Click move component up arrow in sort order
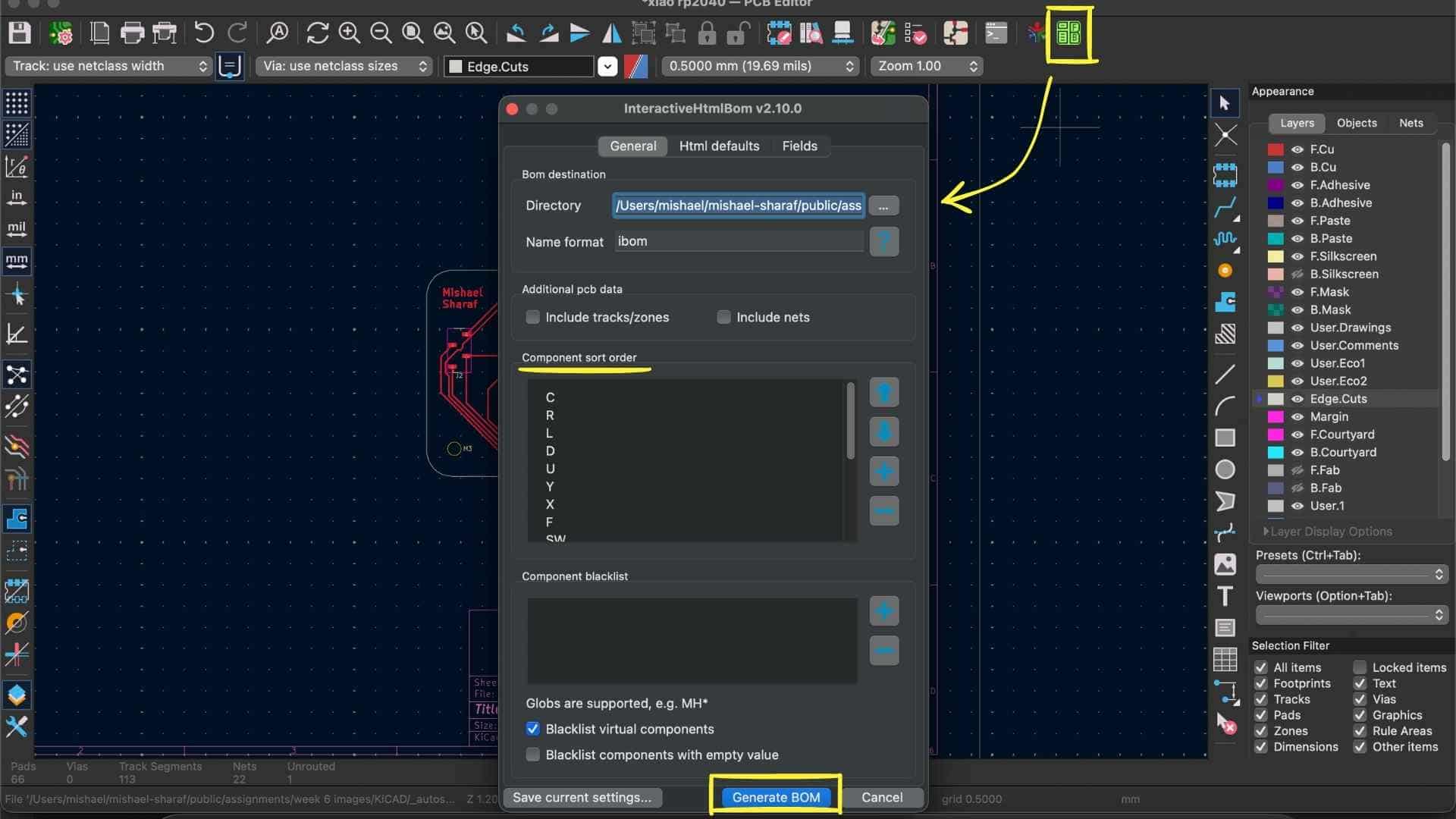The height and width of the screenshot is (819, 1456). click(x=883, y=393)
